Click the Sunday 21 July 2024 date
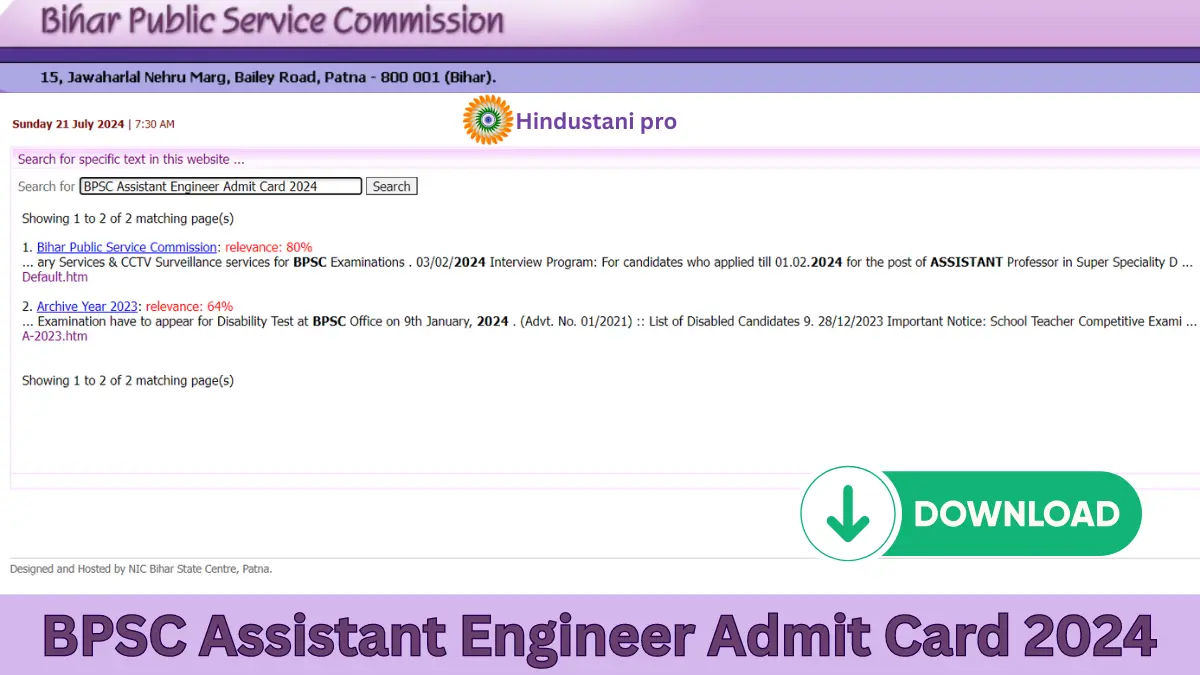This screenshot has width=1200, height=675. [68, 124]
